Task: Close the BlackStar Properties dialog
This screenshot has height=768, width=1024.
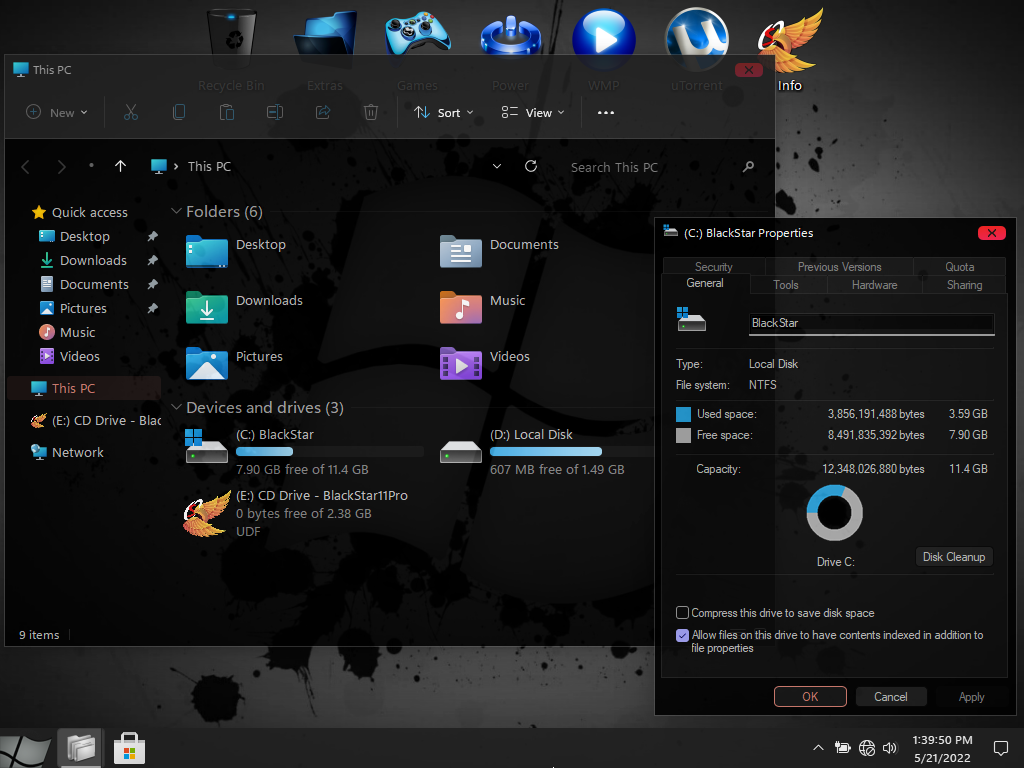Action: (991, 233)
